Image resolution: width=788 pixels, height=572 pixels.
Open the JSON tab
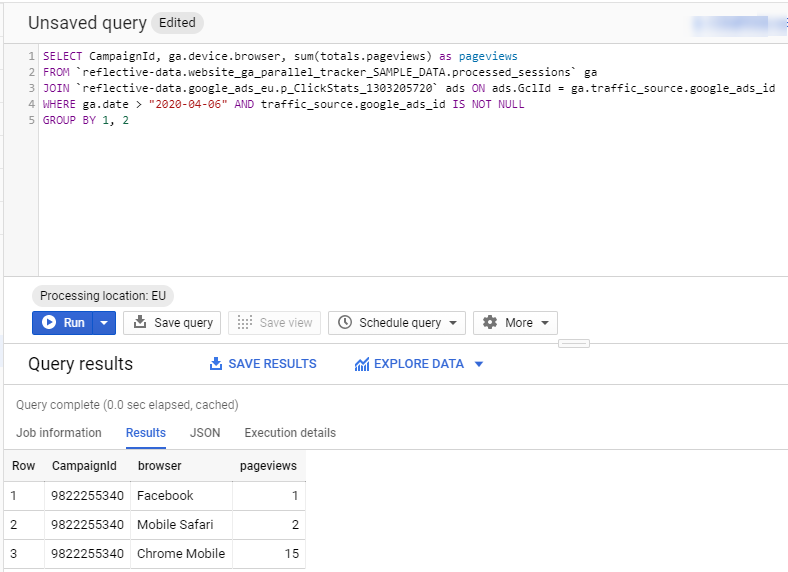pyautogui.click(x=205, y=433)
